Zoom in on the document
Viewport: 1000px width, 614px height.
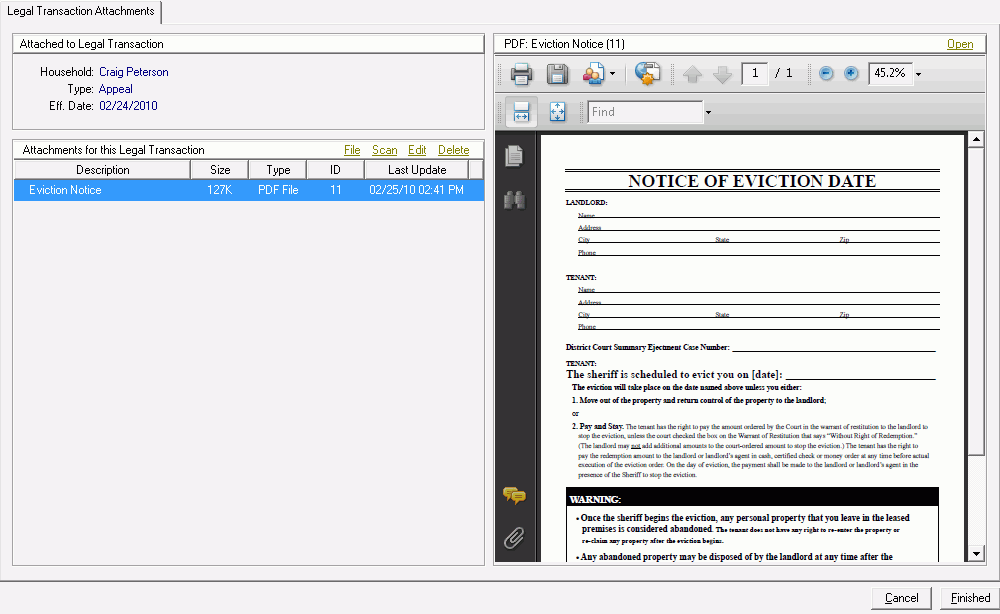pyautogui.click(x=851, y=73)
